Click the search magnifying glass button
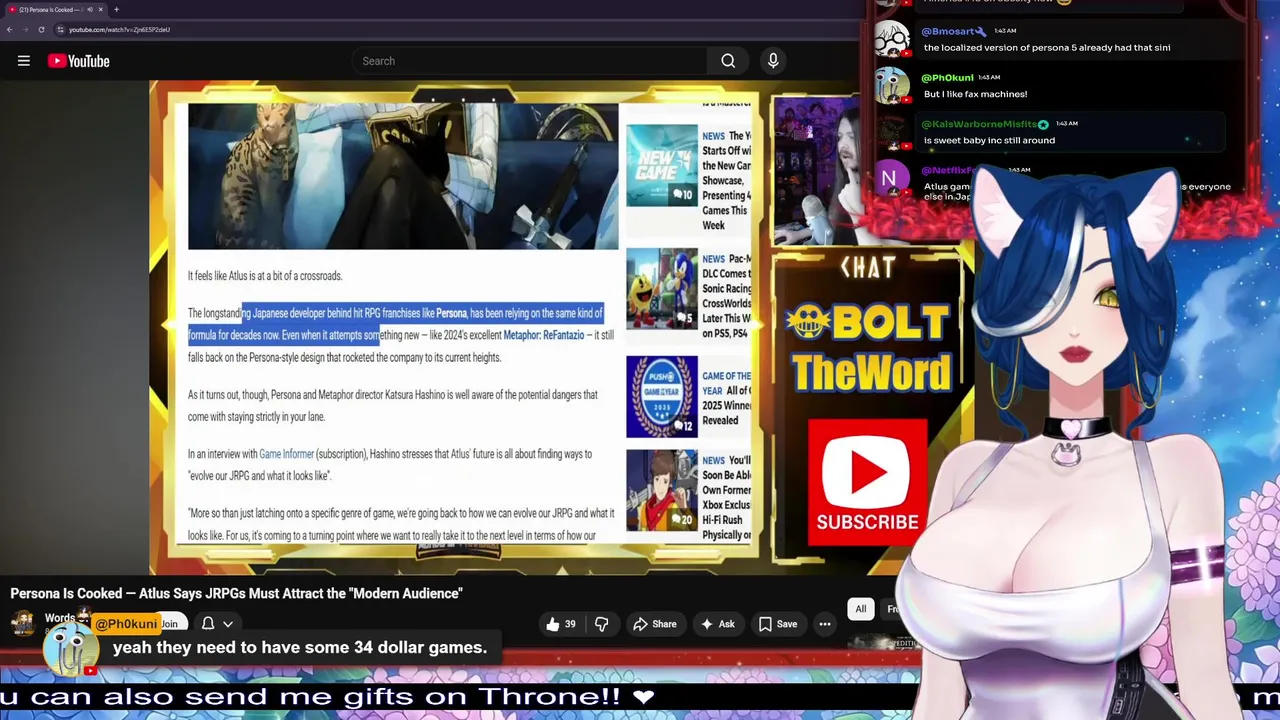 click(x=728, y=61)
